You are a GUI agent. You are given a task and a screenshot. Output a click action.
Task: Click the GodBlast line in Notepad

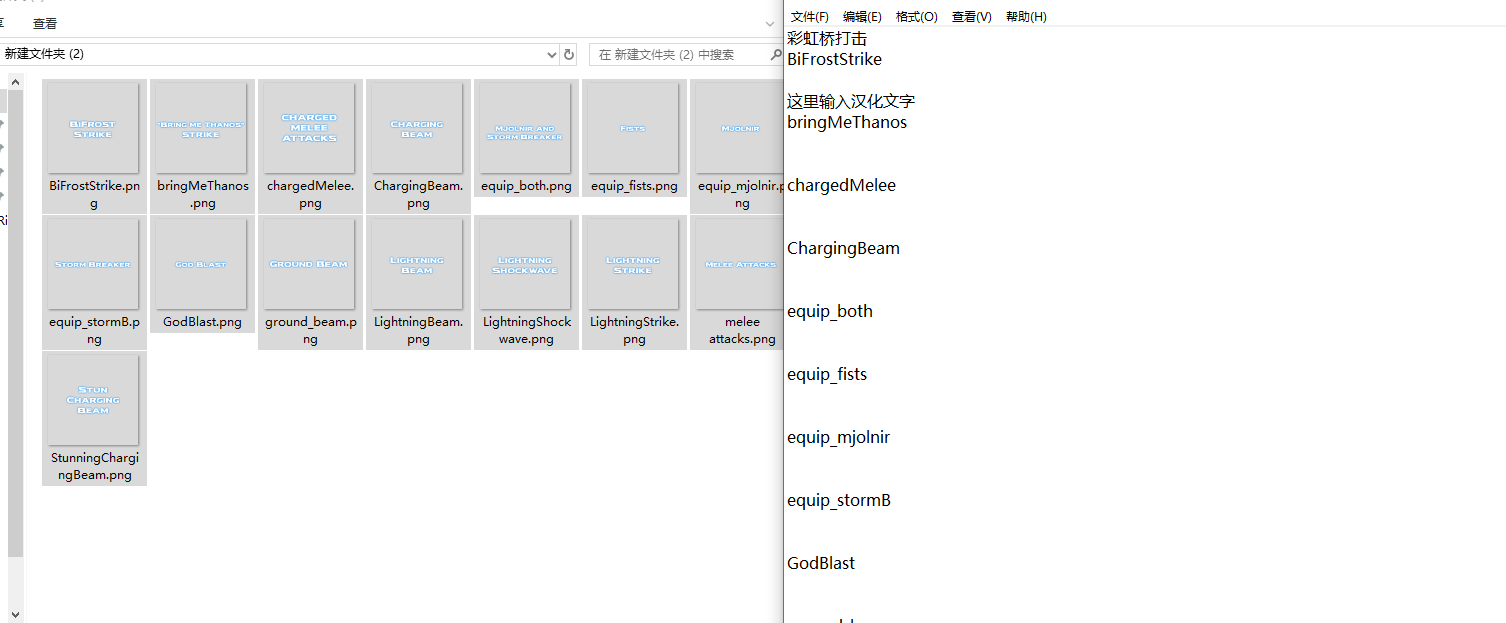821,563
